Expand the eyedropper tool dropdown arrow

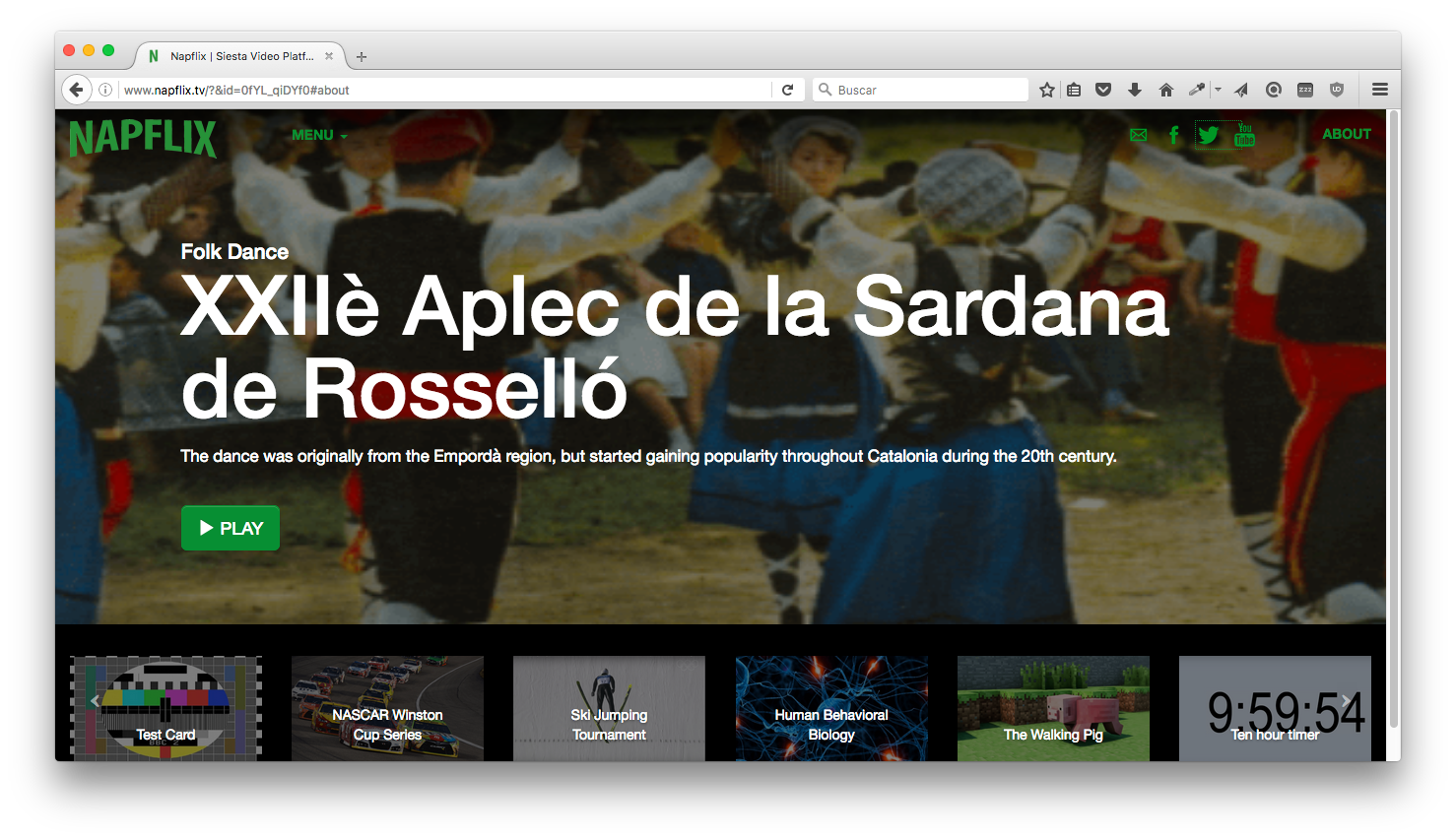point(1219,90)
